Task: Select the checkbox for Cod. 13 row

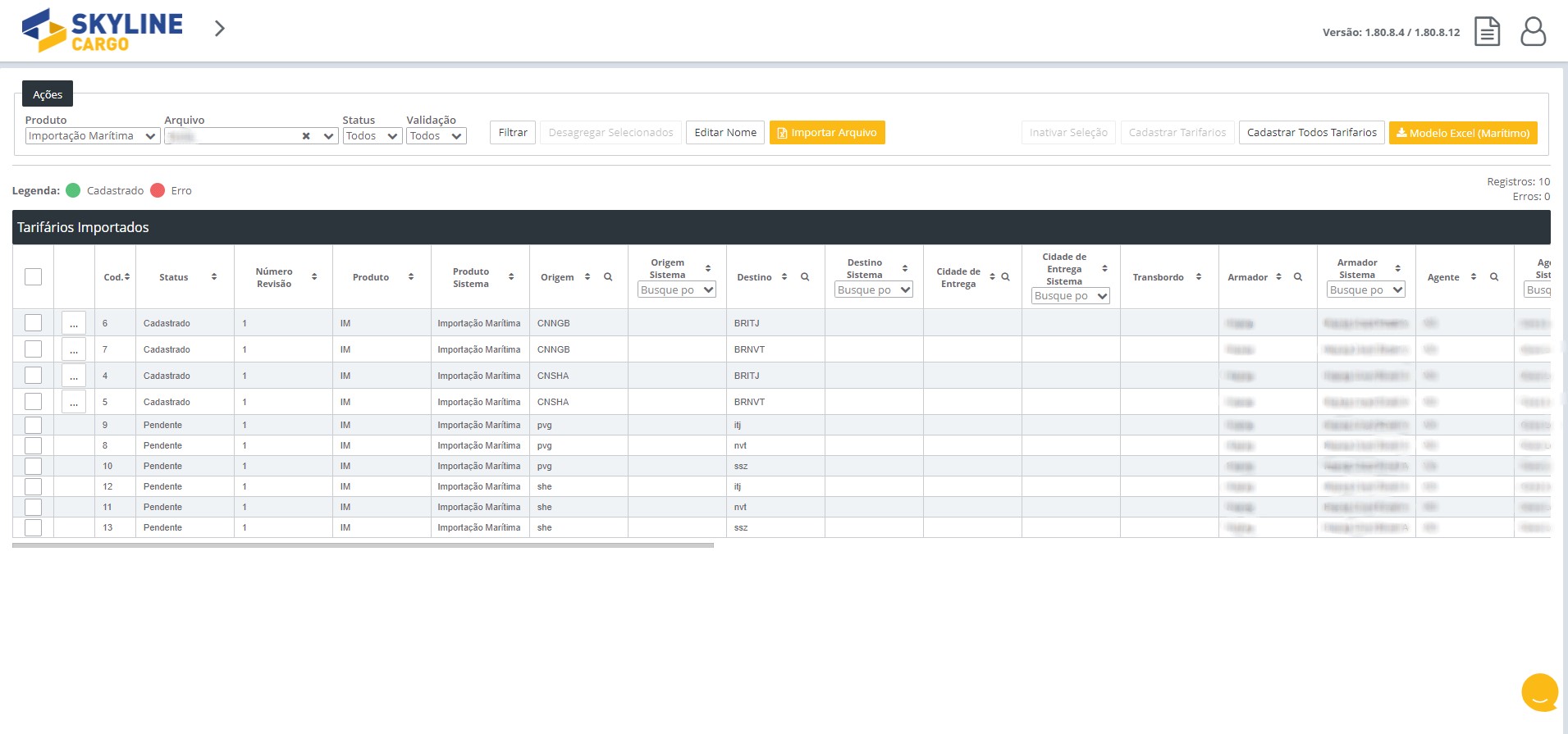Action: [x=33, y=527]
